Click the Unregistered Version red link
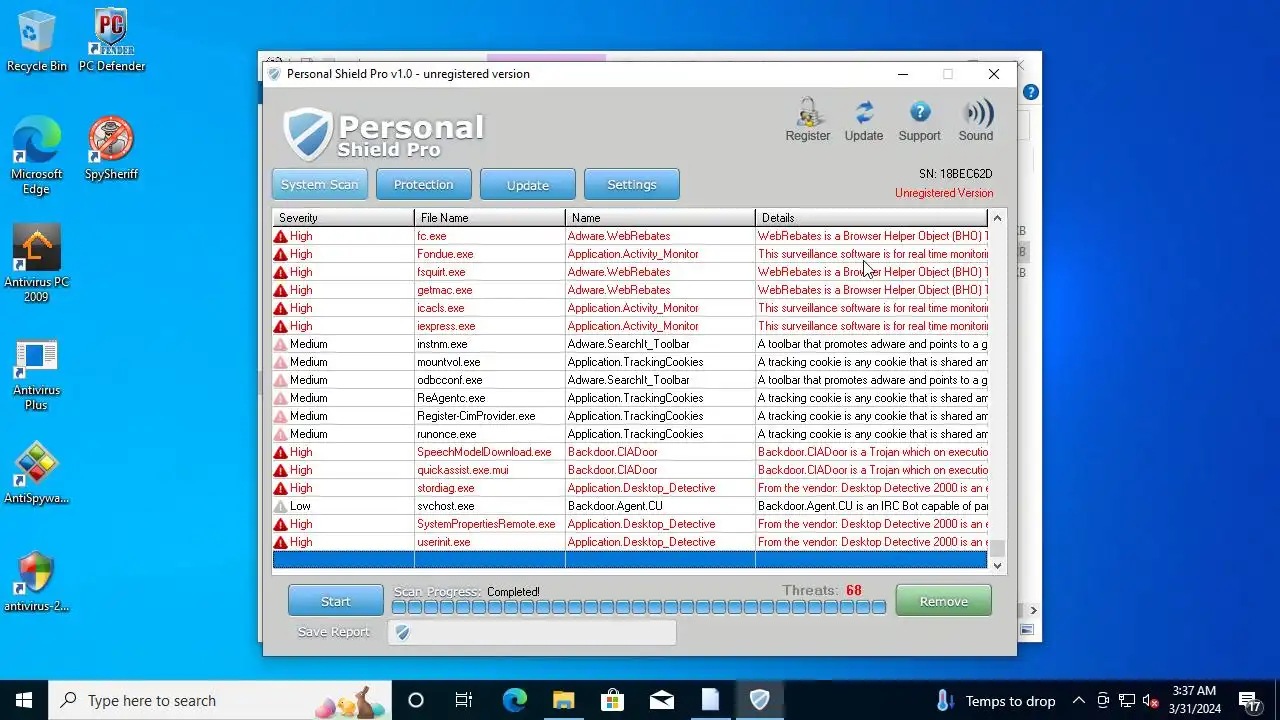Image resolution: width=1280 pixels, height=720 pixels. pyautogui.click(x=944, y=193)
